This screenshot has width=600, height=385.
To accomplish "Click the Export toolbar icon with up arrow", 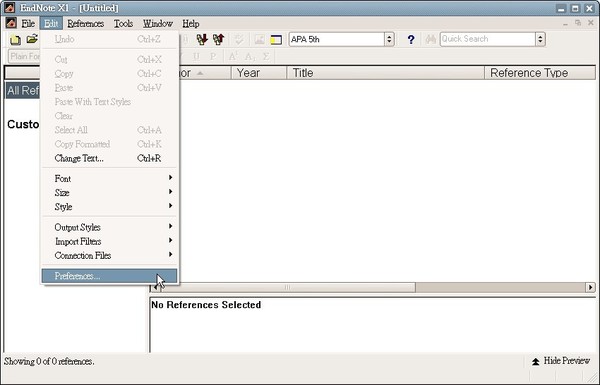I will [219, 39].
